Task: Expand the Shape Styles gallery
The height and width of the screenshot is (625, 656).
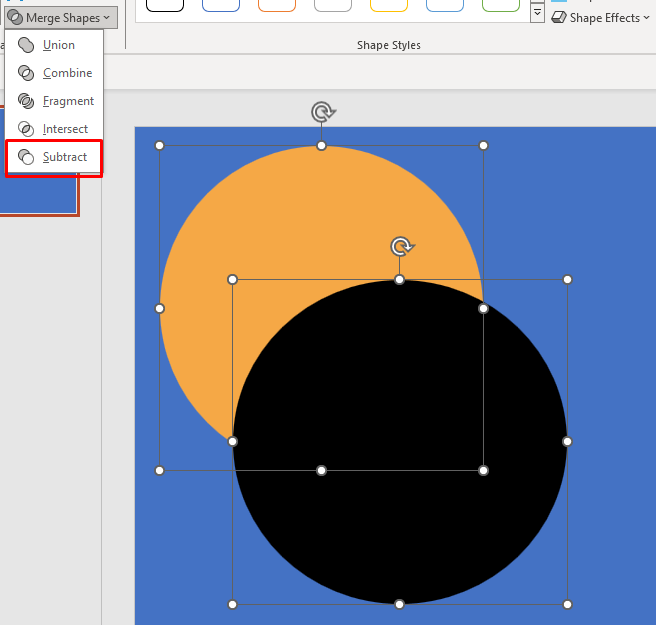Action: (537, 13)
